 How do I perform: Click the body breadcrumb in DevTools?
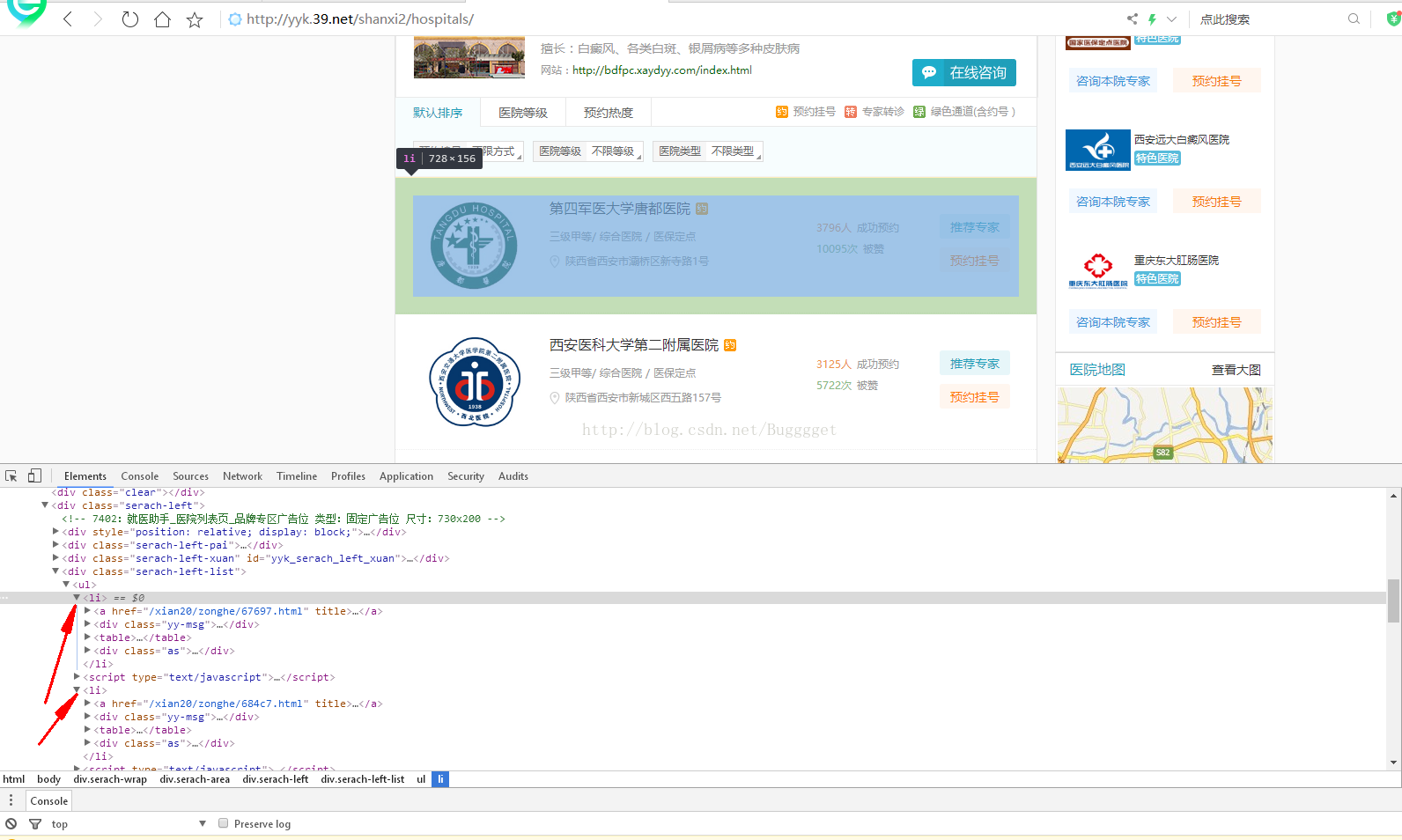(49, 779)
